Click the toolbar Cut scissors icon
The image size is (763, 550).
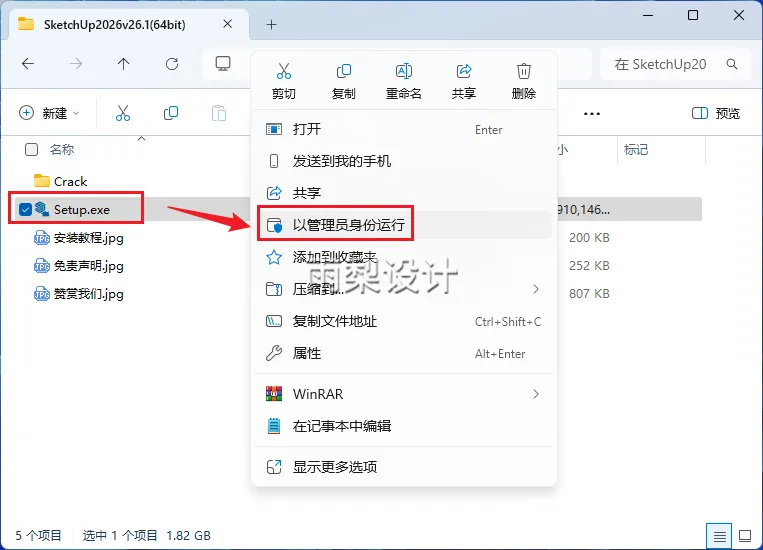pos(123,113)
